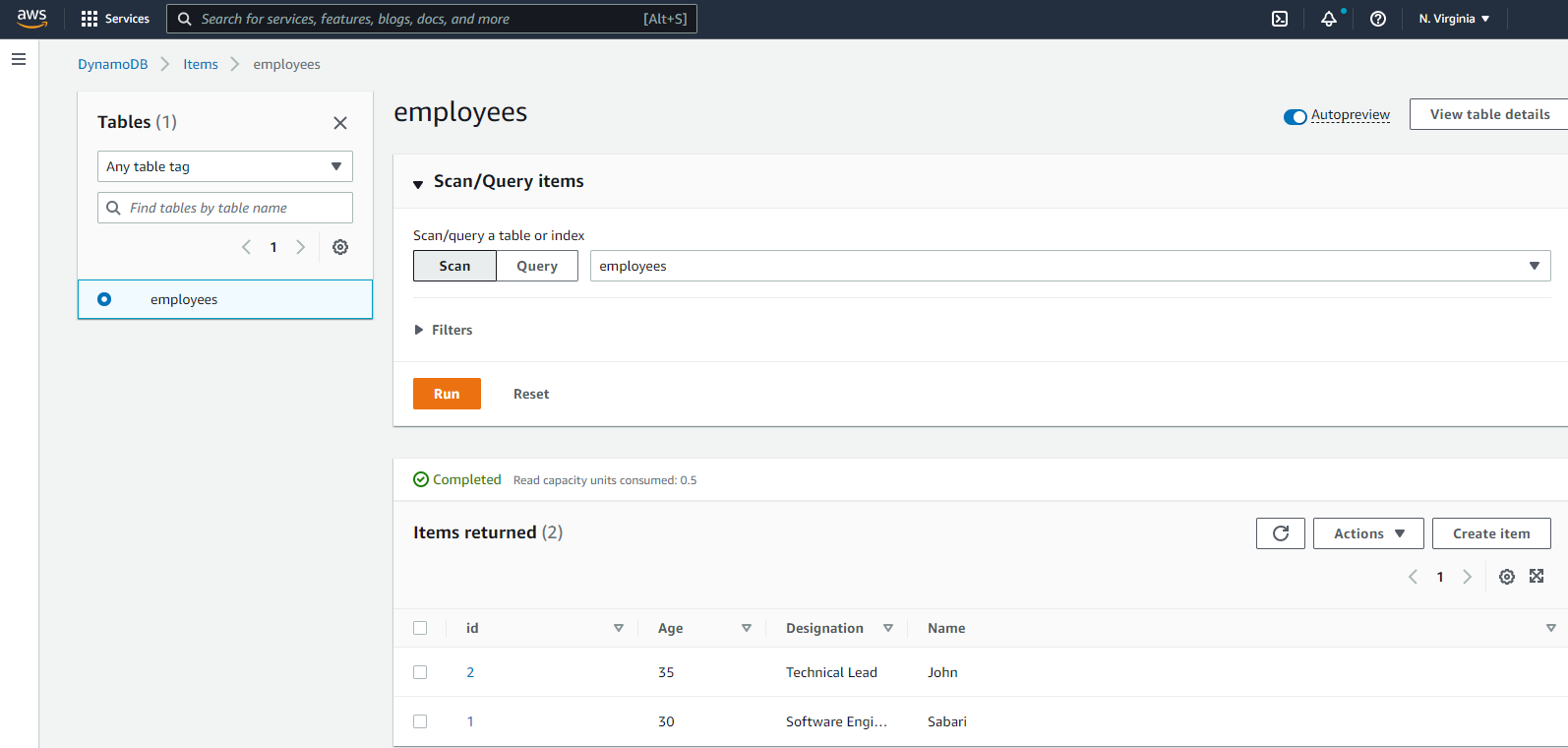Focus the AWS services search box
Viewport: 1568px width, 748px height.
point(432,19)
